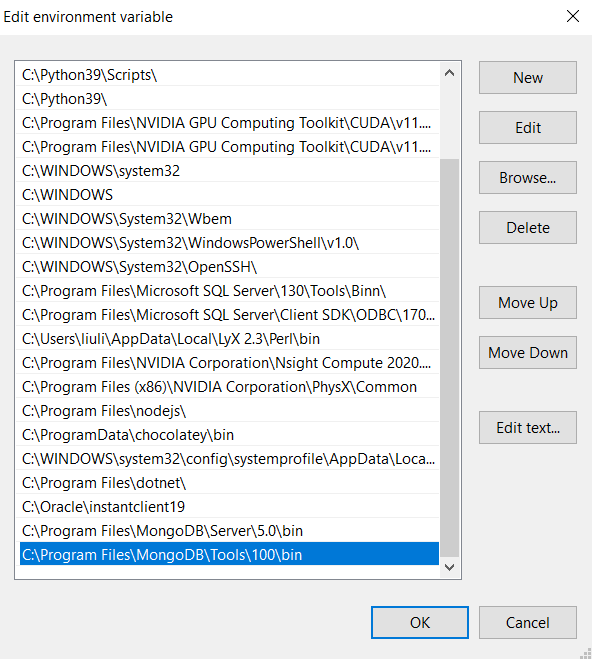592x659 pixels.
Task: Click the New button
Action: 528,78
